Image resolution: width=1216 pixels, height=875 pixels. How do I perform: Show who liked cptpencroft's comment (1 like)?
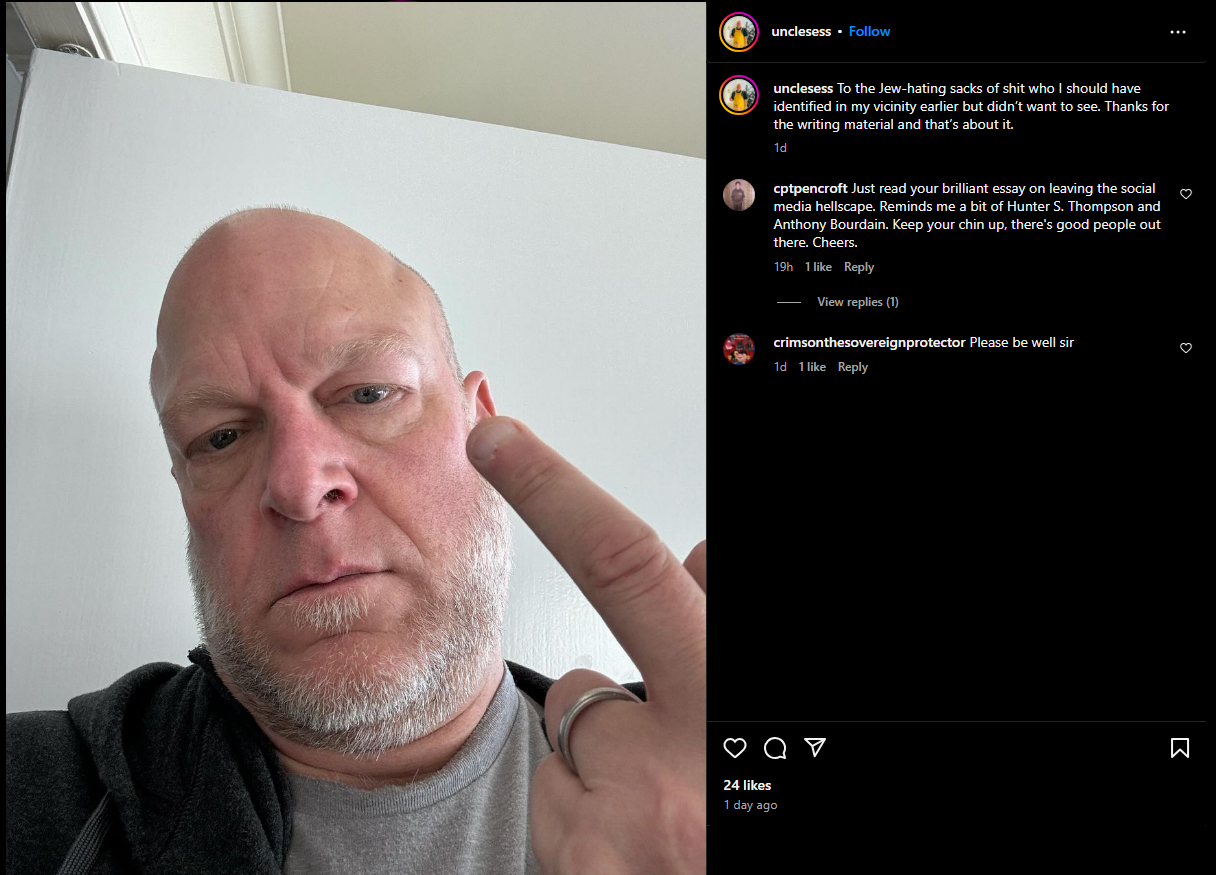818,267
